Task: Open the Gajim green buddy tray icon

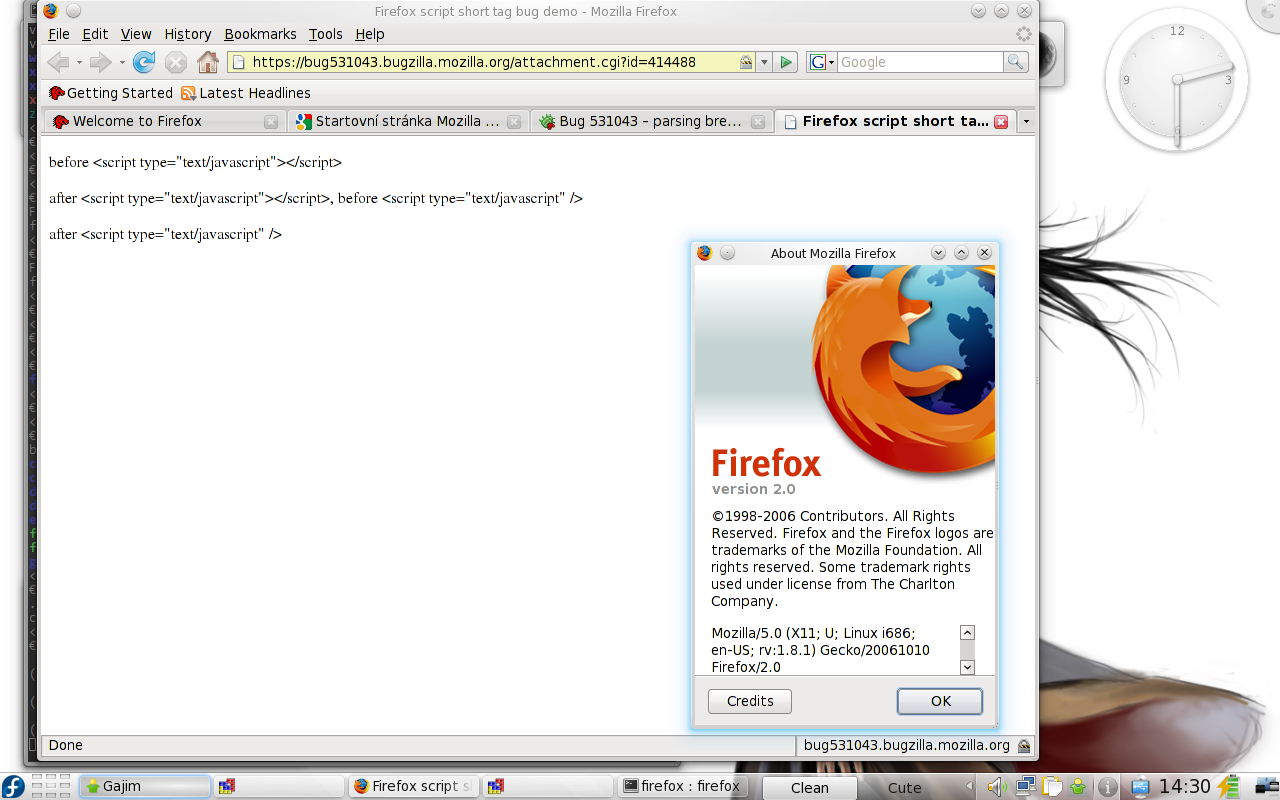Action: coord(1078,786)
